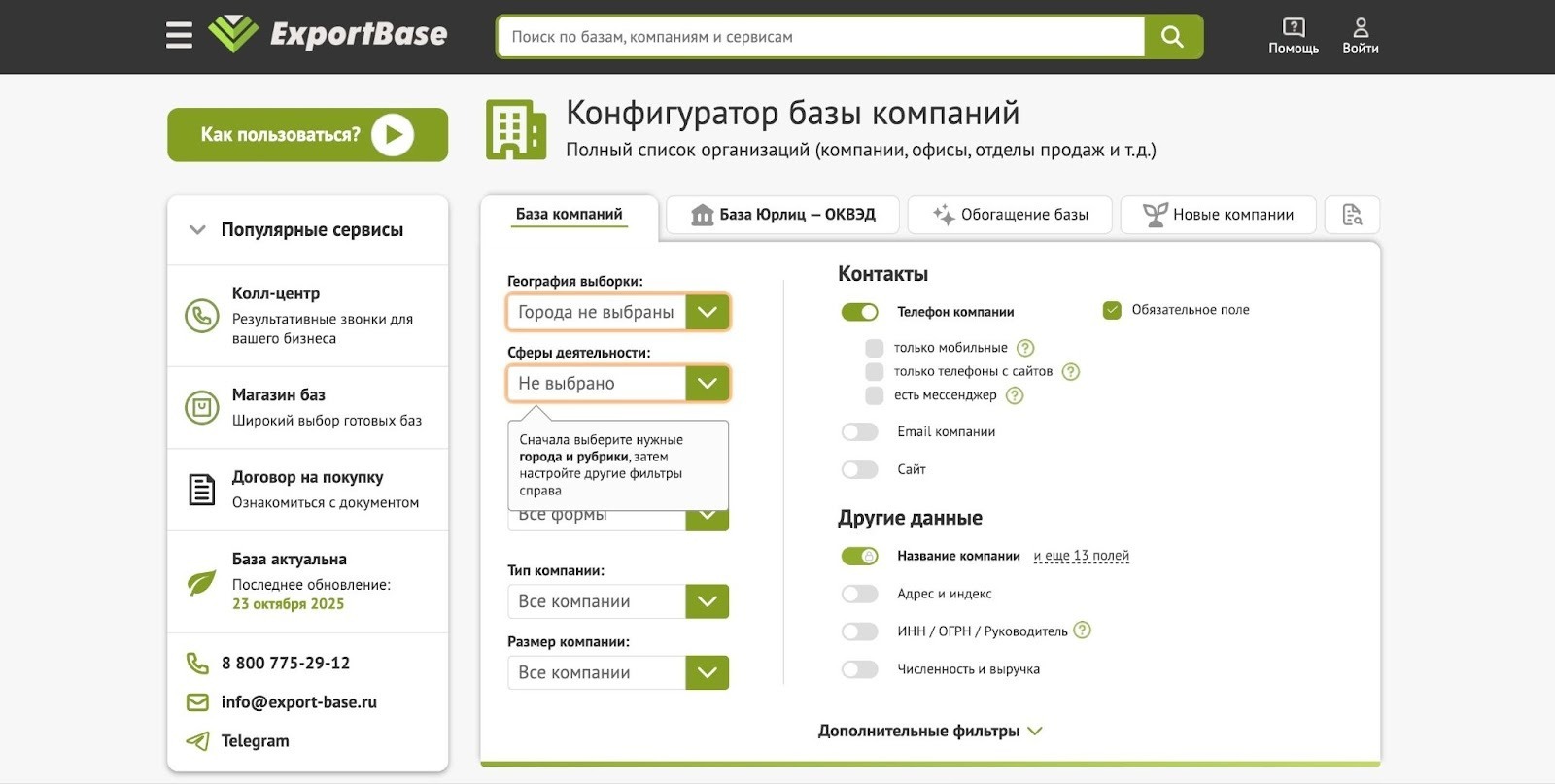Switch to База Юрлиц — ОКВЭД tab

783,215
